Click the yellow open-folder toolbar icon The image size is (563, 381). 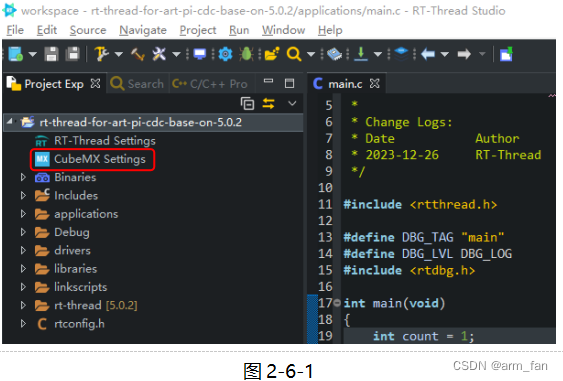point(272,54)
